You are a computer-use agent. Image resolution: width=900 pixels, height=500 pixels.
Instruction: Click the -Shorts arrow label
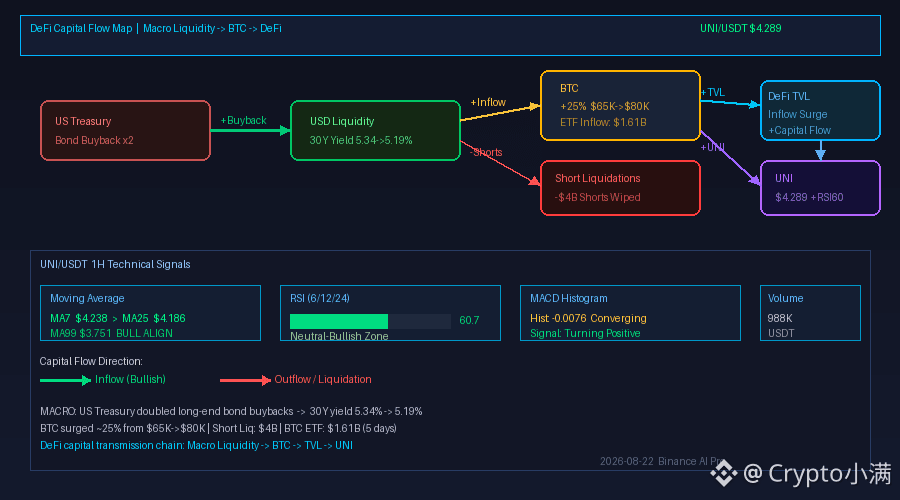click(x=486, y=152)
